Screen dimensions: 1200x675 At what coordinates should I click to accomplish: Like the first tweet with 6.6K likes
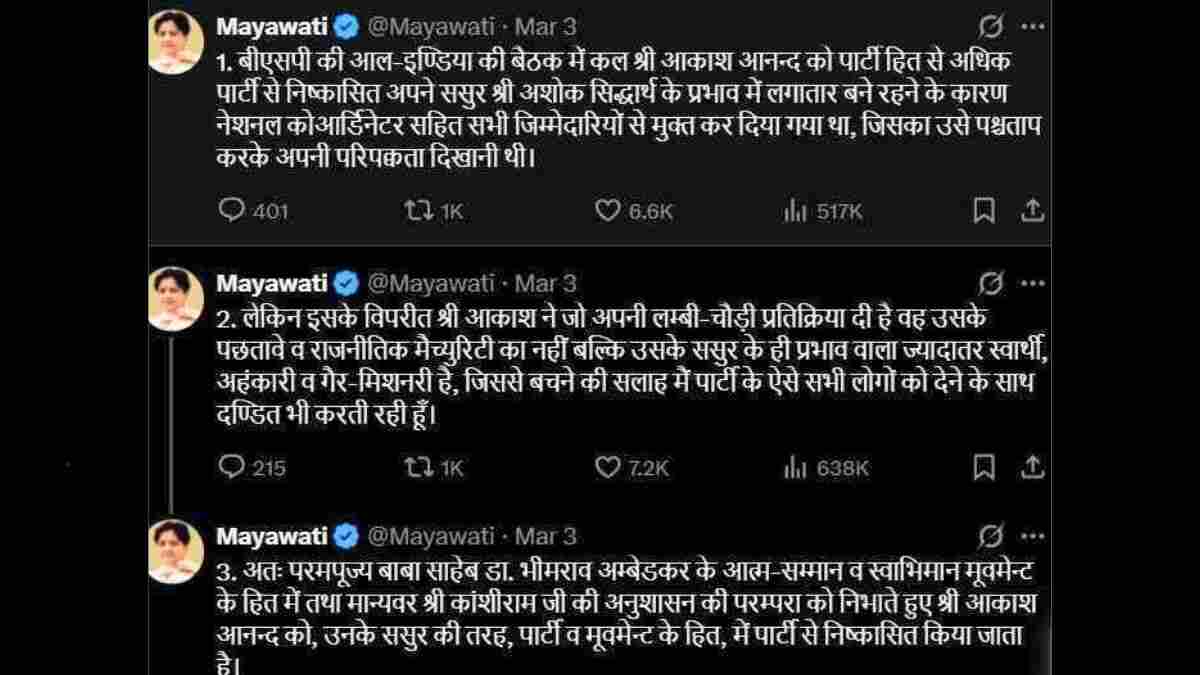[608, 210]
